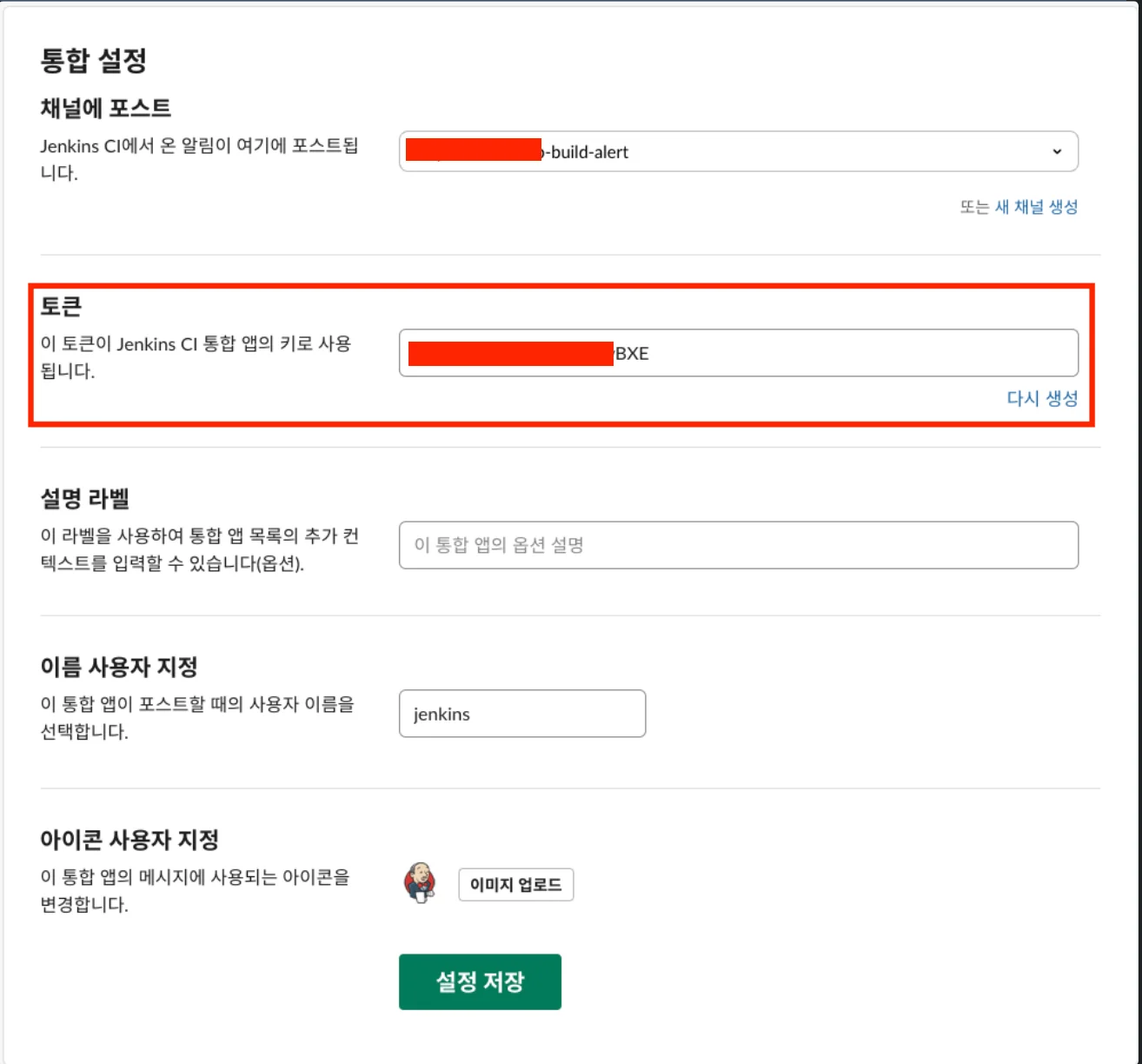Click the Jenkins butler avatar icon
Viewport: 1142px width, 1064px height.
click(x=420, y=883)
